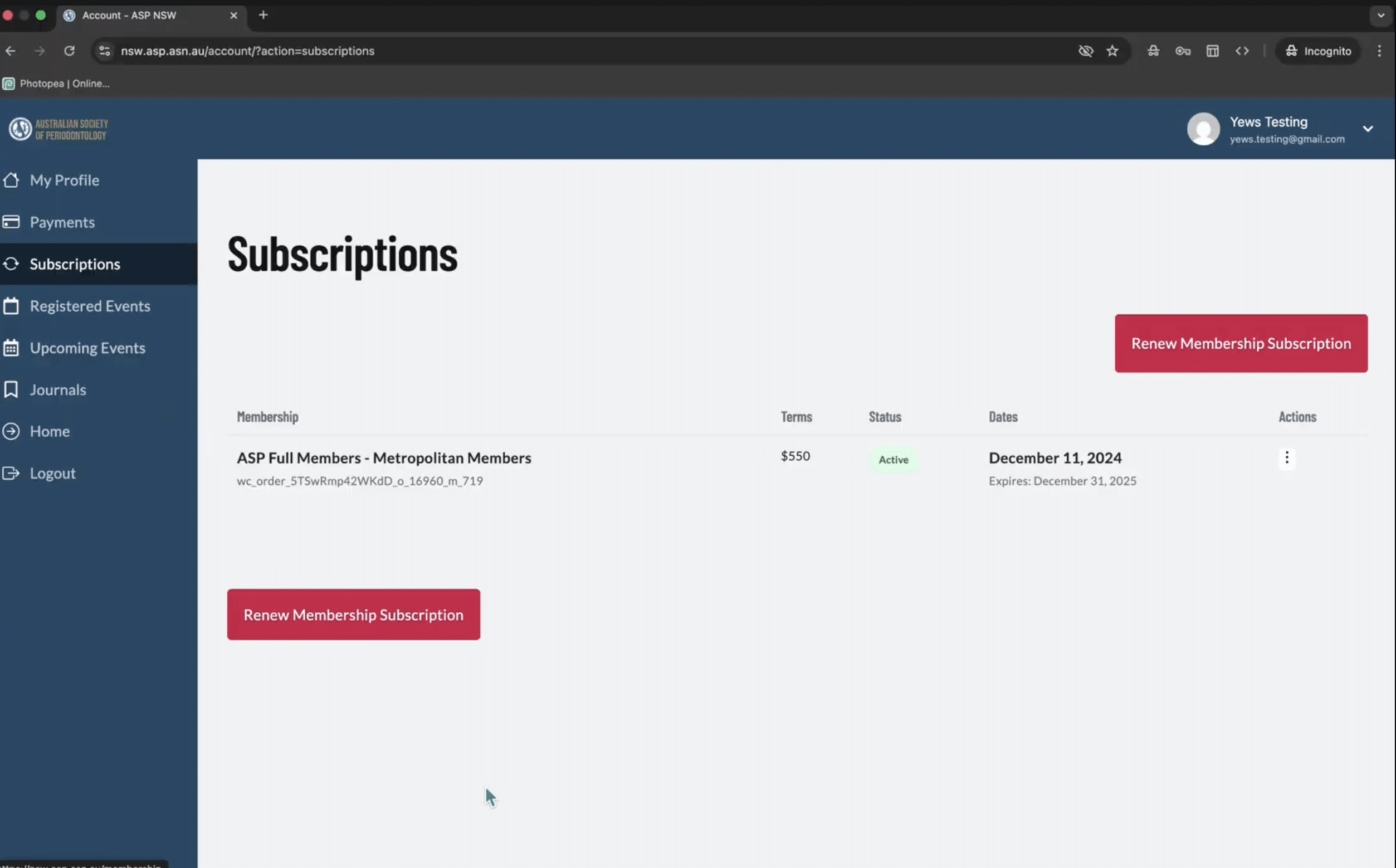1396x868 pixels.
Task: Click the Active status badge
Action: [893, 460]
